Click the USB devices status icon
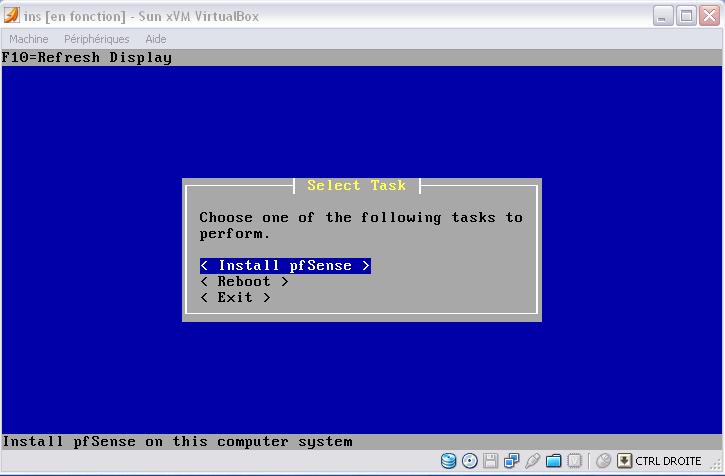This screenshot has height=476, width=725. [532, 461]
